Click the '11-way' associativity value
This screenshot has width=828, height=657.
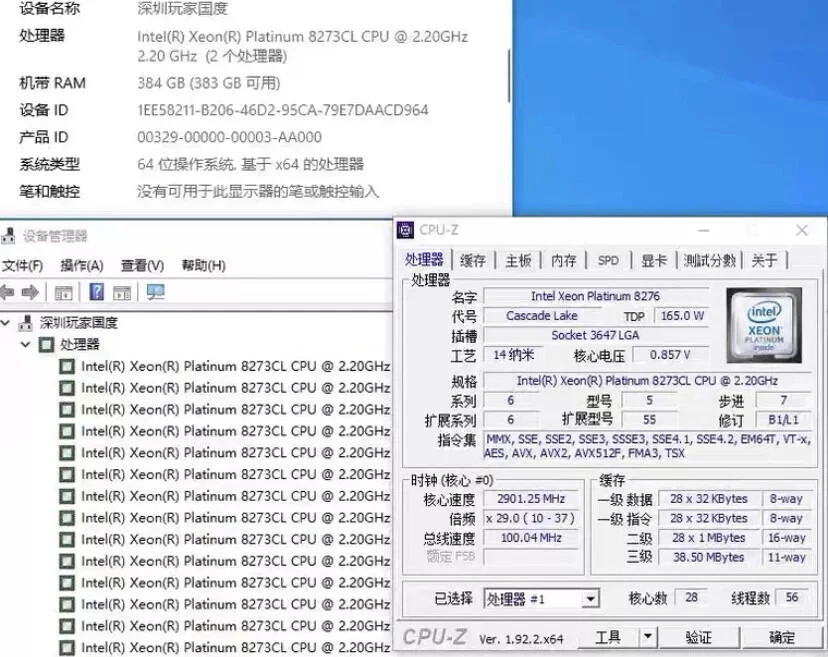(x=786, y=557)
